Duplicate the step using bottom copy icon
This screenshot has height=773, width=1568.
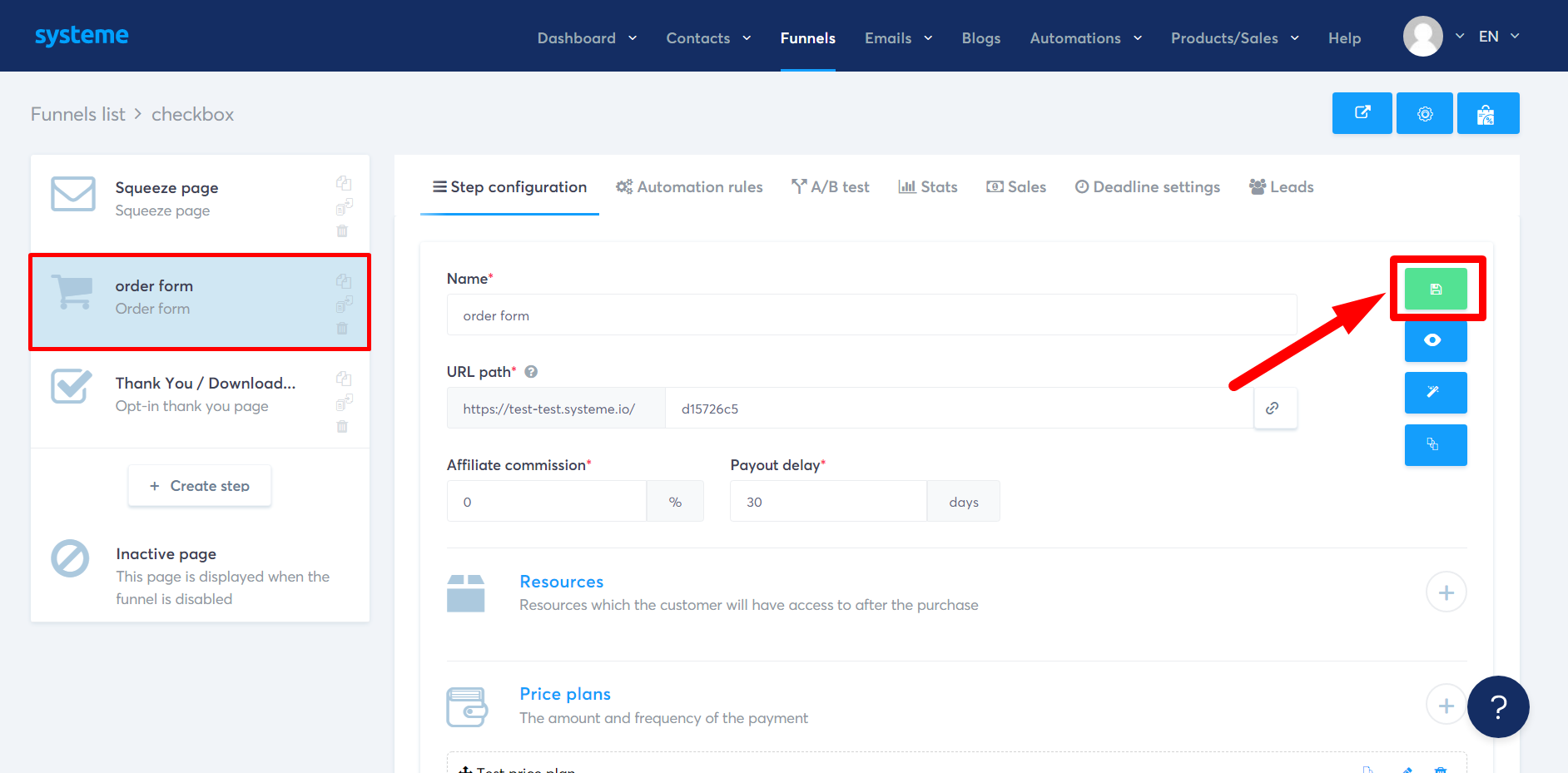1436,445
